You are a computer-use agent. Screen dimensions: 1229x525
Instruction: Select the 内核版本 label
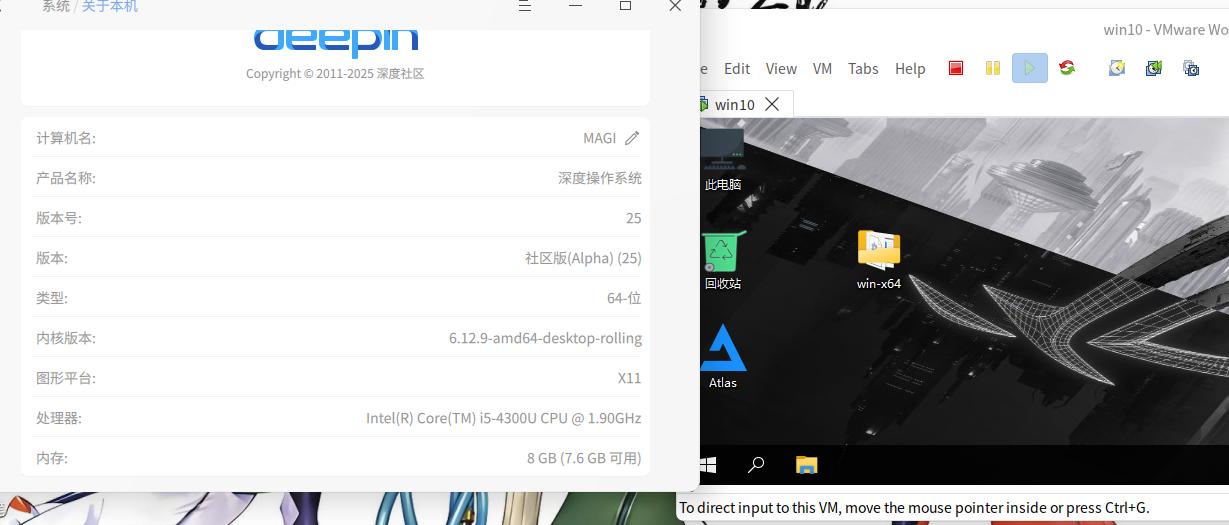click(x=66, y=338)
